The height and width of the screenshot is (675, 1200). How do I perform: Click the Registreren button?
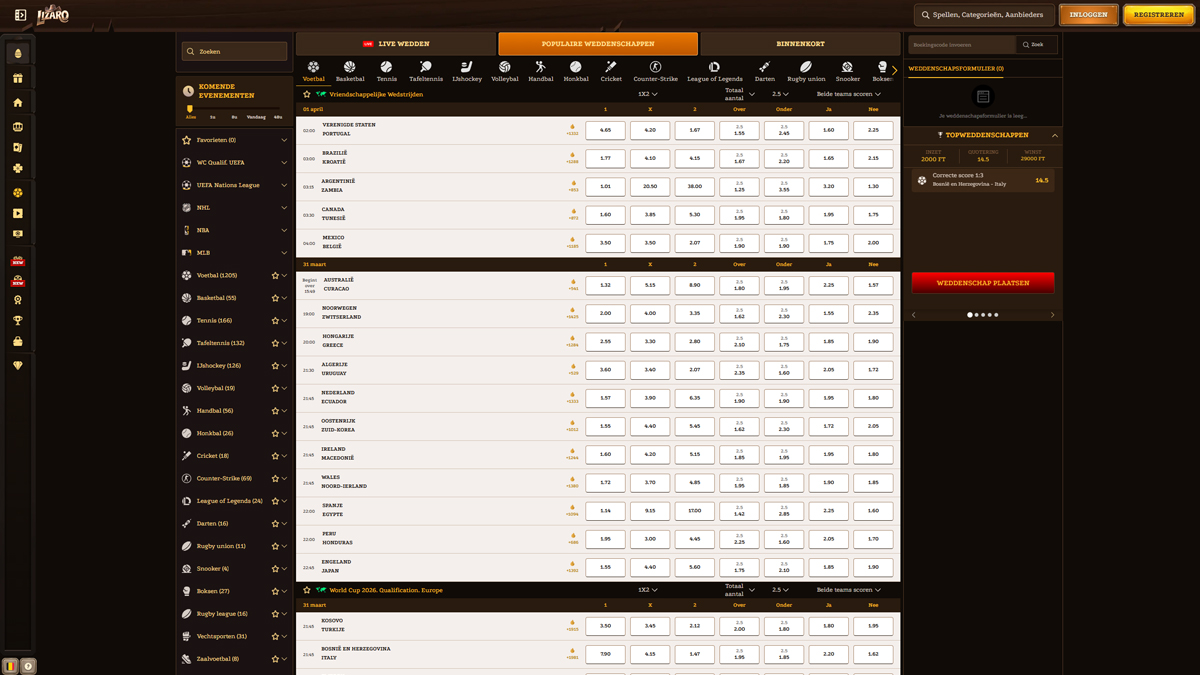tap(1158, 15)
